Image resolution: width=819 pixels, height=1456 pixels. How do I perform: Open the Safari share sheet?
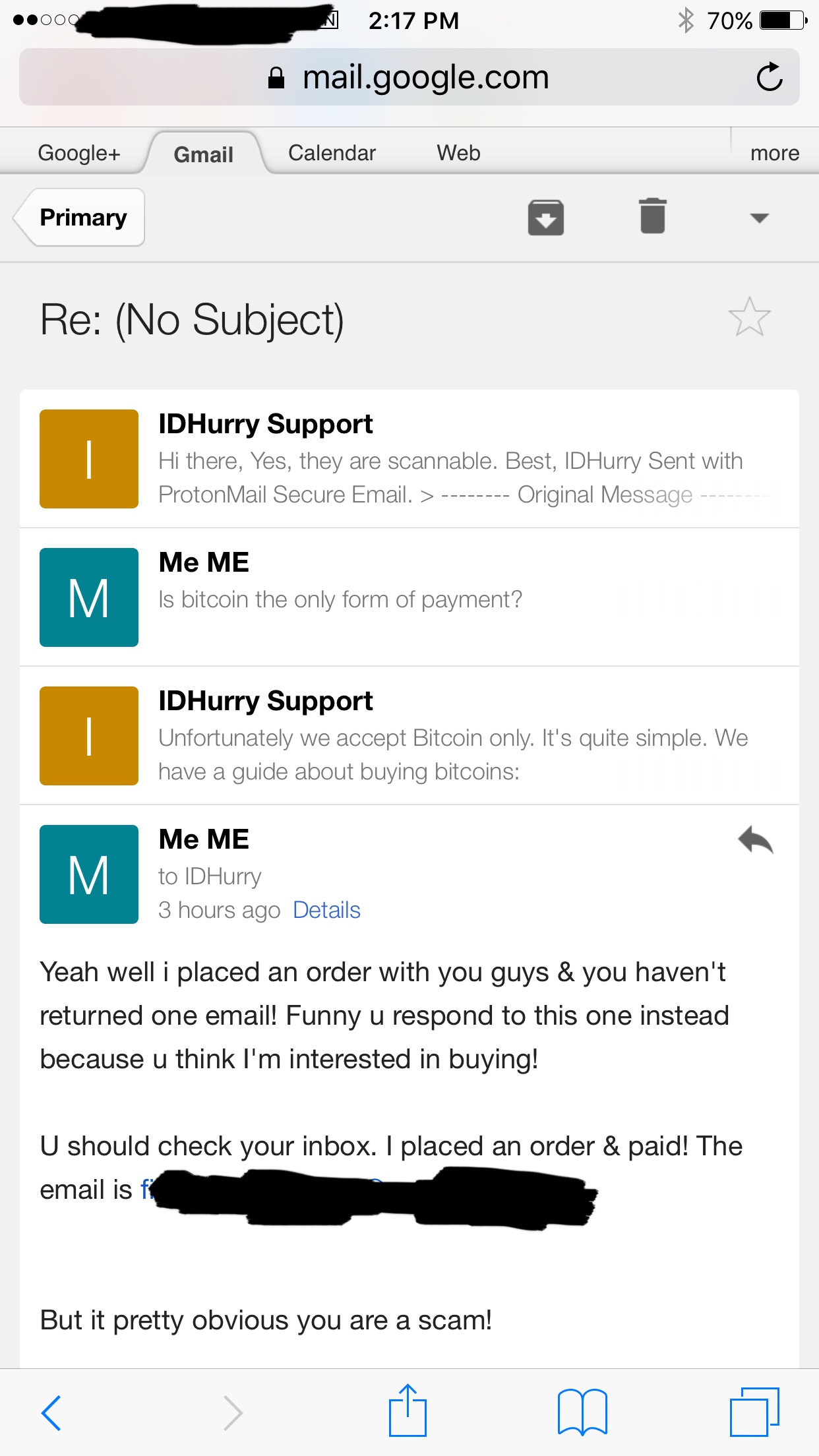pos(408,1410)
